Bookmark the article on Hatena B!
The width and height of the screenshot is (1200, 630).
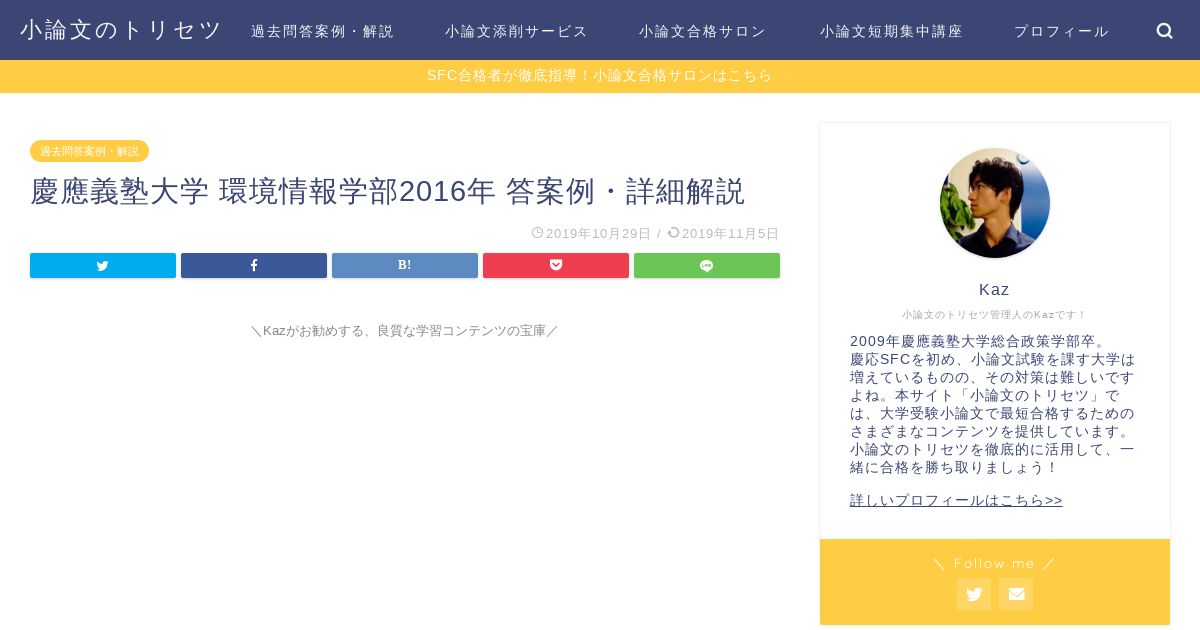point(405,265)
